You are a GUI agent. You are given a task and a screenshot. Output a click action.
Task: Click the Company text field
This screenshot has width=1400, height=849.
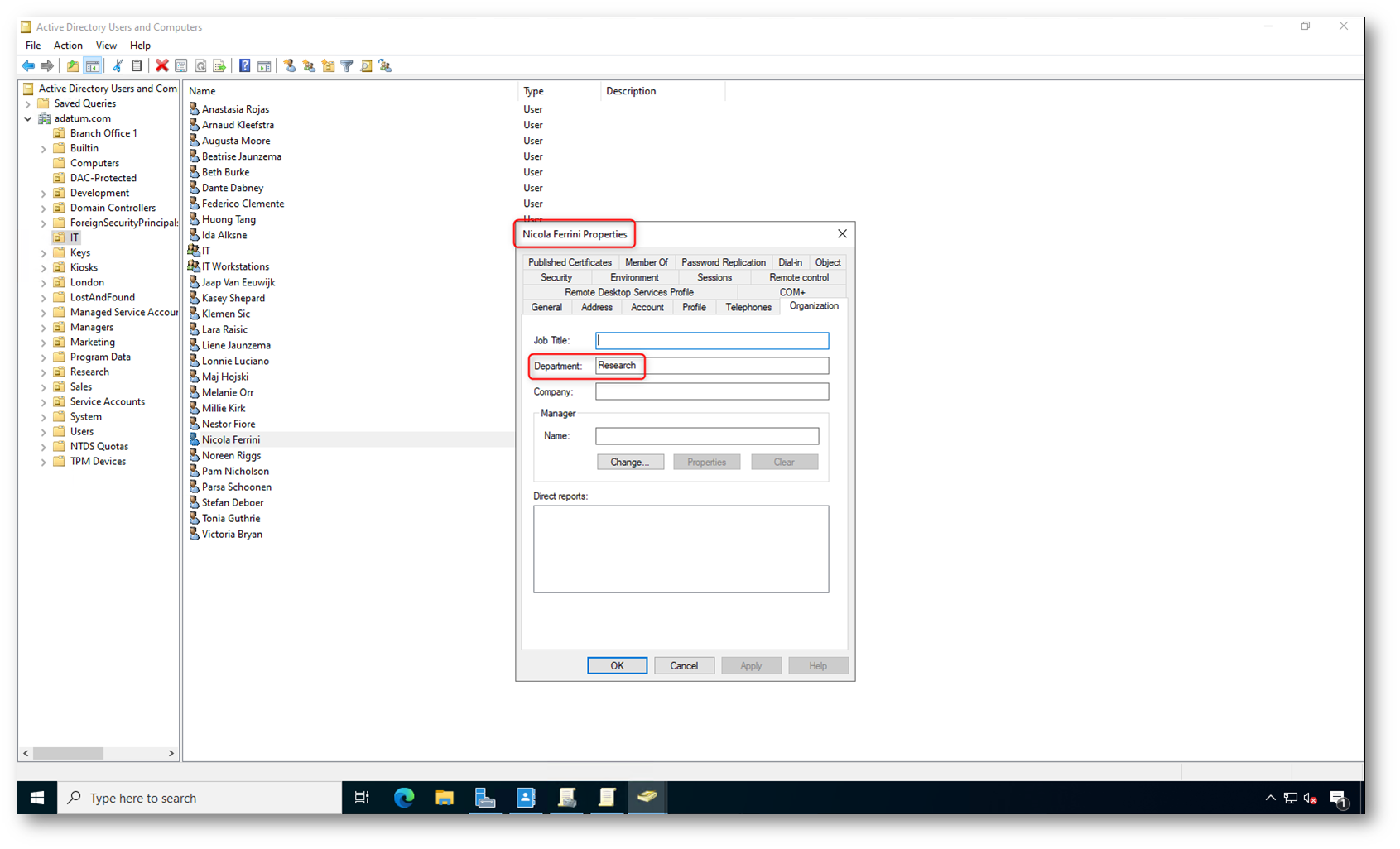point(711,391)
